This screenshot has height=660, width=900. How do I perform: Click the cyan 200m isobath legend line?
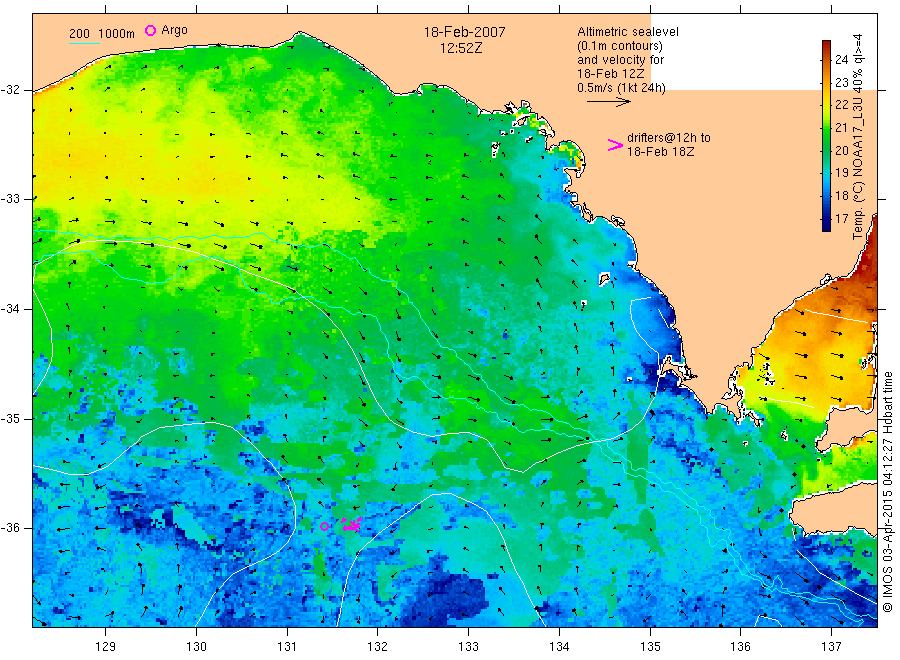pos(84,43)
